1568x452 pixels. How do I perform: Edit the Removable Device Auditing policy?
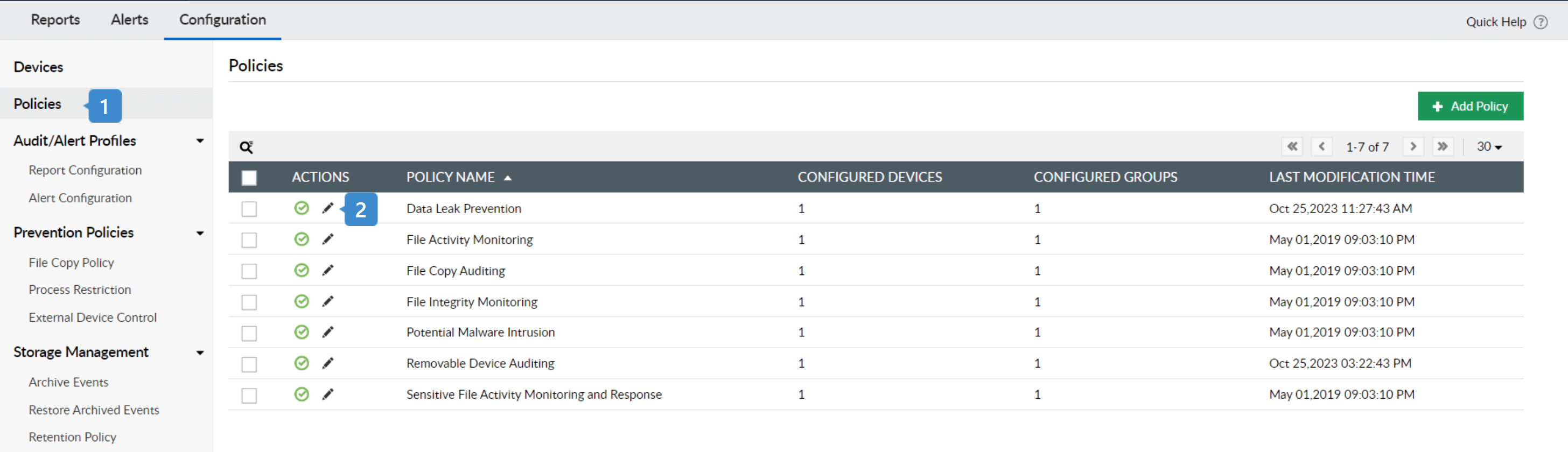(x=327, y=363)
